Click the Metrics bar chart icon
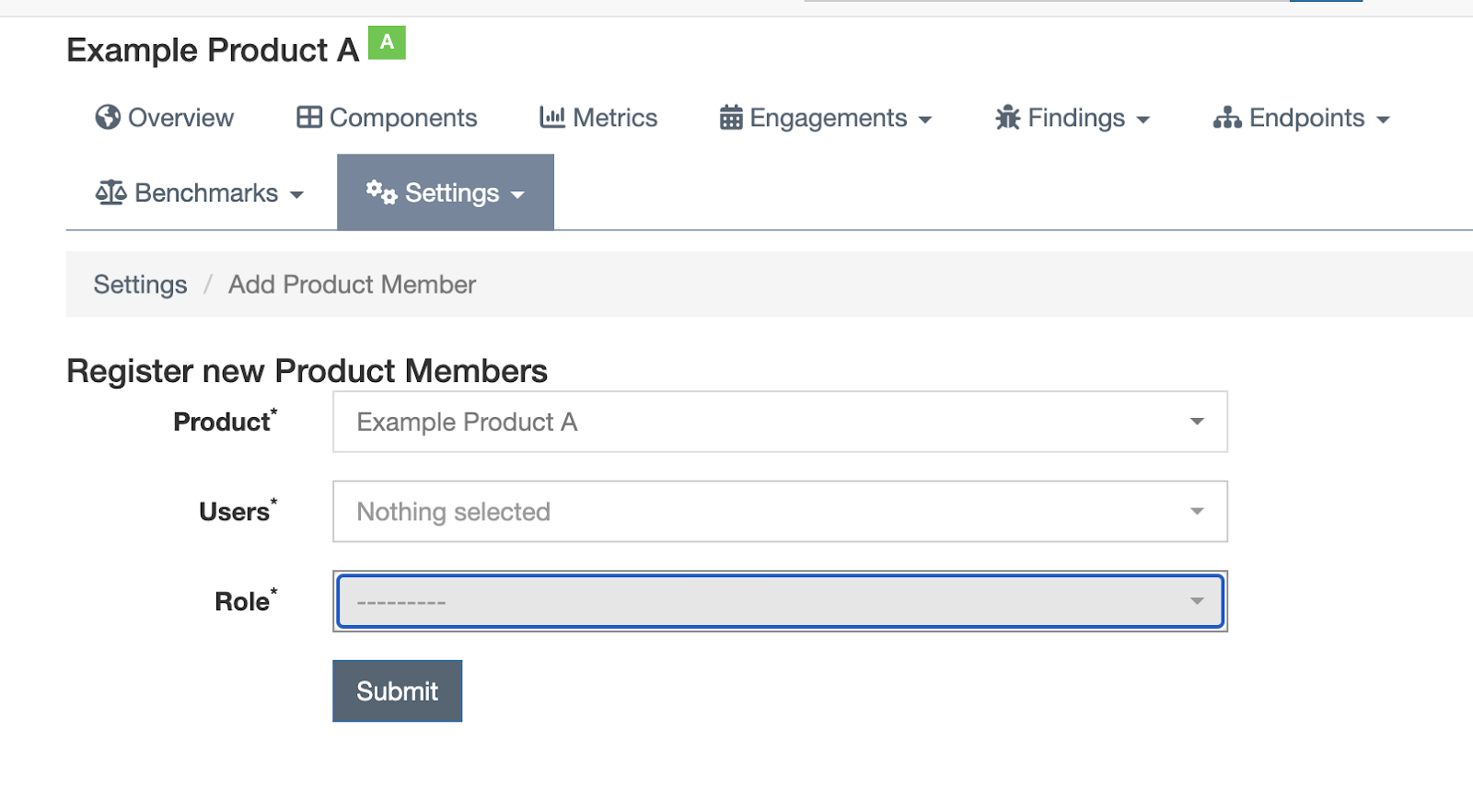 (x=552, y=118)
